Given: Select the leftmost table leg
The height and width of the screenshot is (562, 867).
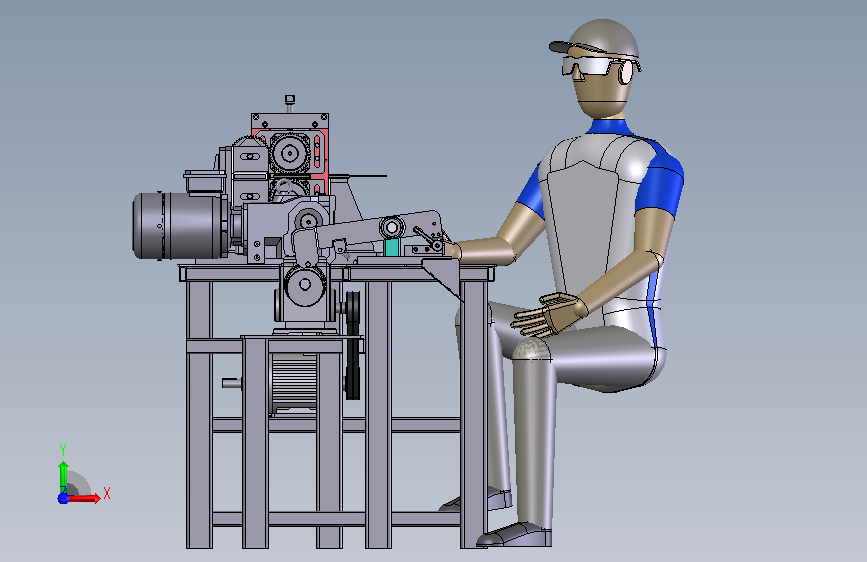Looking at the screenshot, I should tap(199, 414).
